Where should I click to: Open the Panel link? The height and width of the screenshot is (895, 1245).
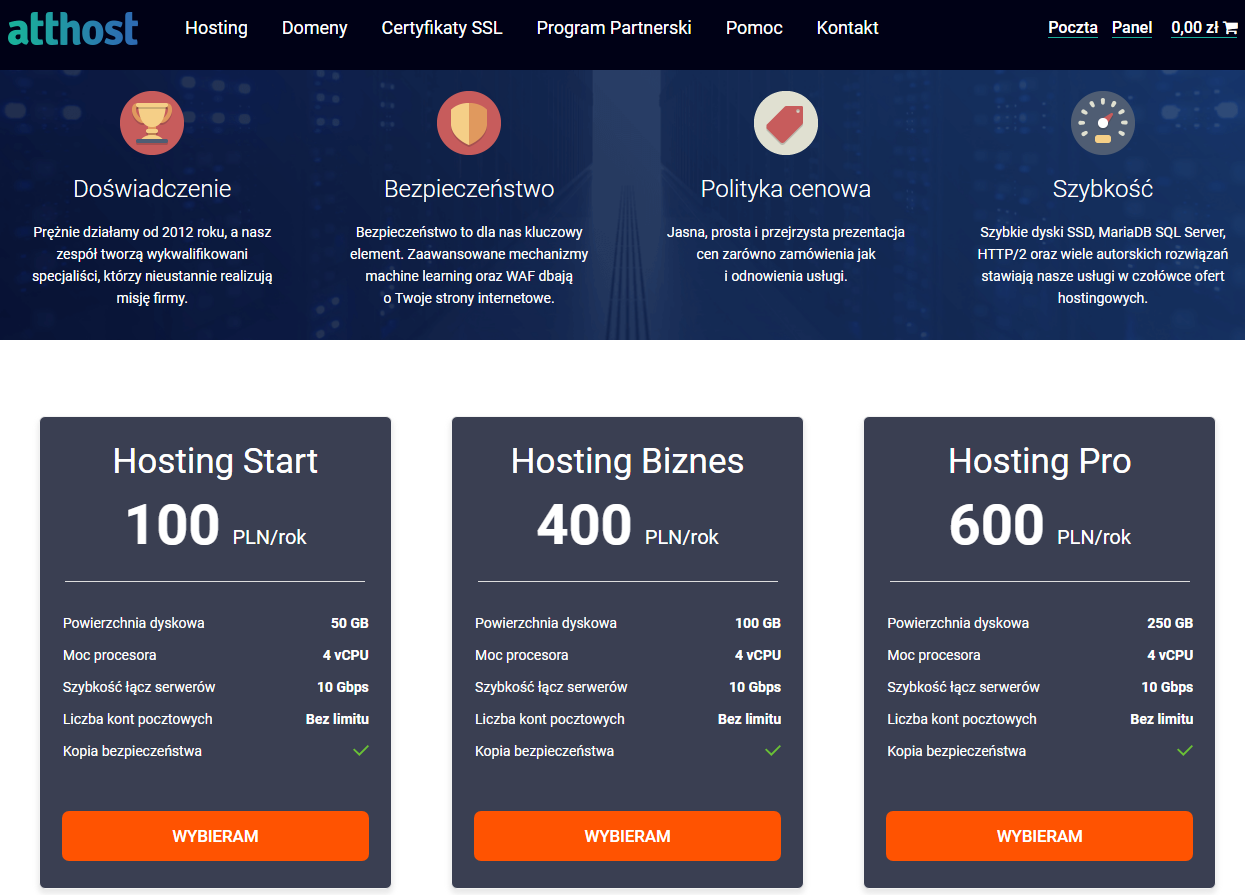[x=1132, y=28]
